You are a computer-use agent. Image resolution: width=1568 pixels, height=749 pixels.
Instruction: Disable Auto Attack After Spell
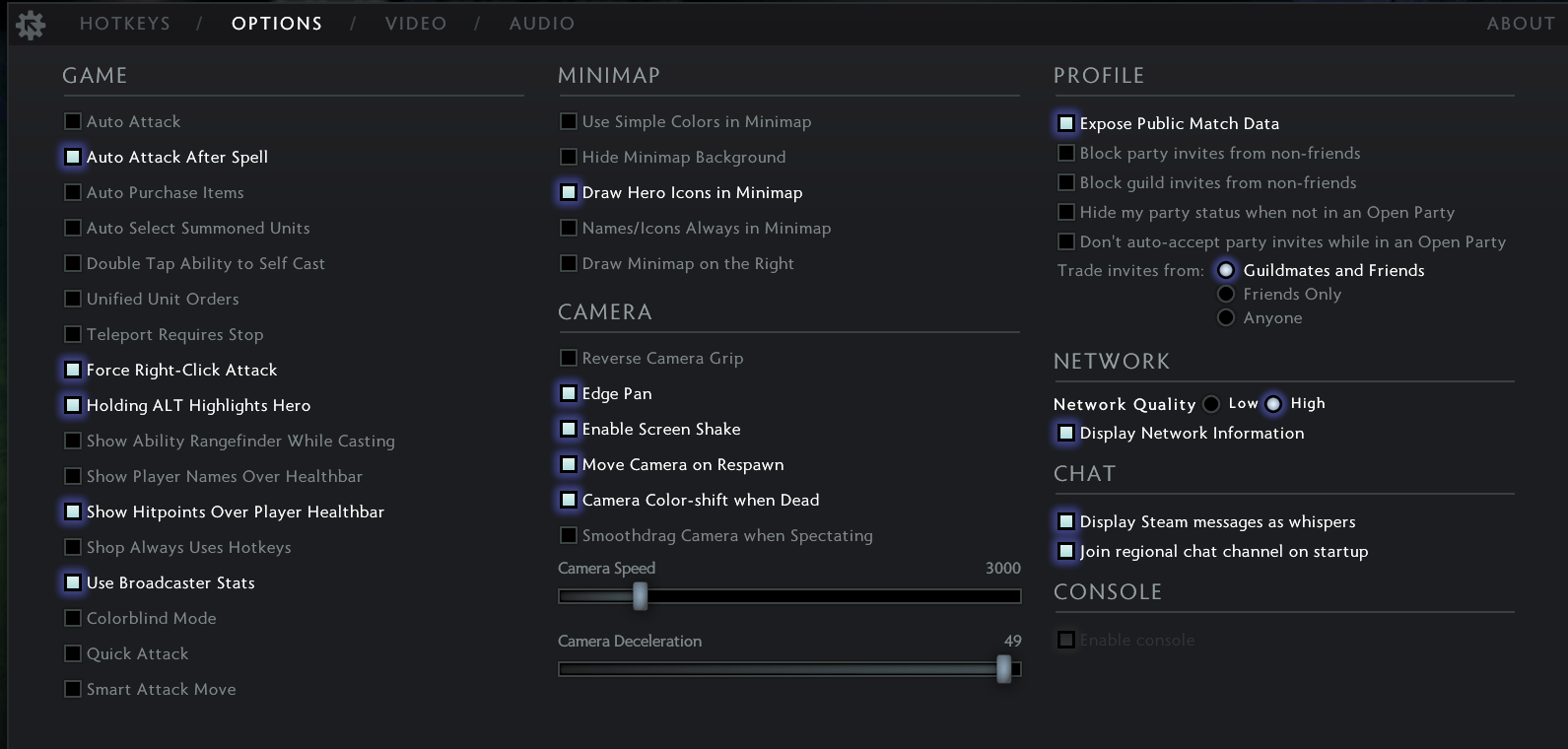73,157
